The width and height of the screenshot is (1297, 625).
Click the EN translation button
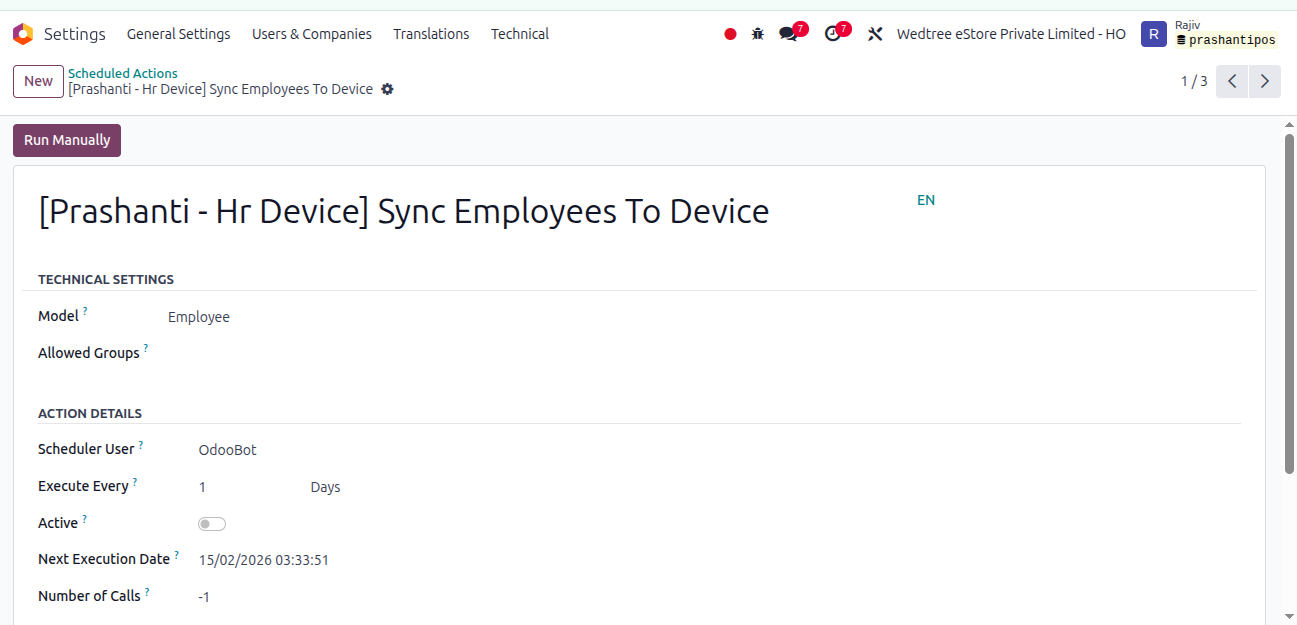click(926, 200)
